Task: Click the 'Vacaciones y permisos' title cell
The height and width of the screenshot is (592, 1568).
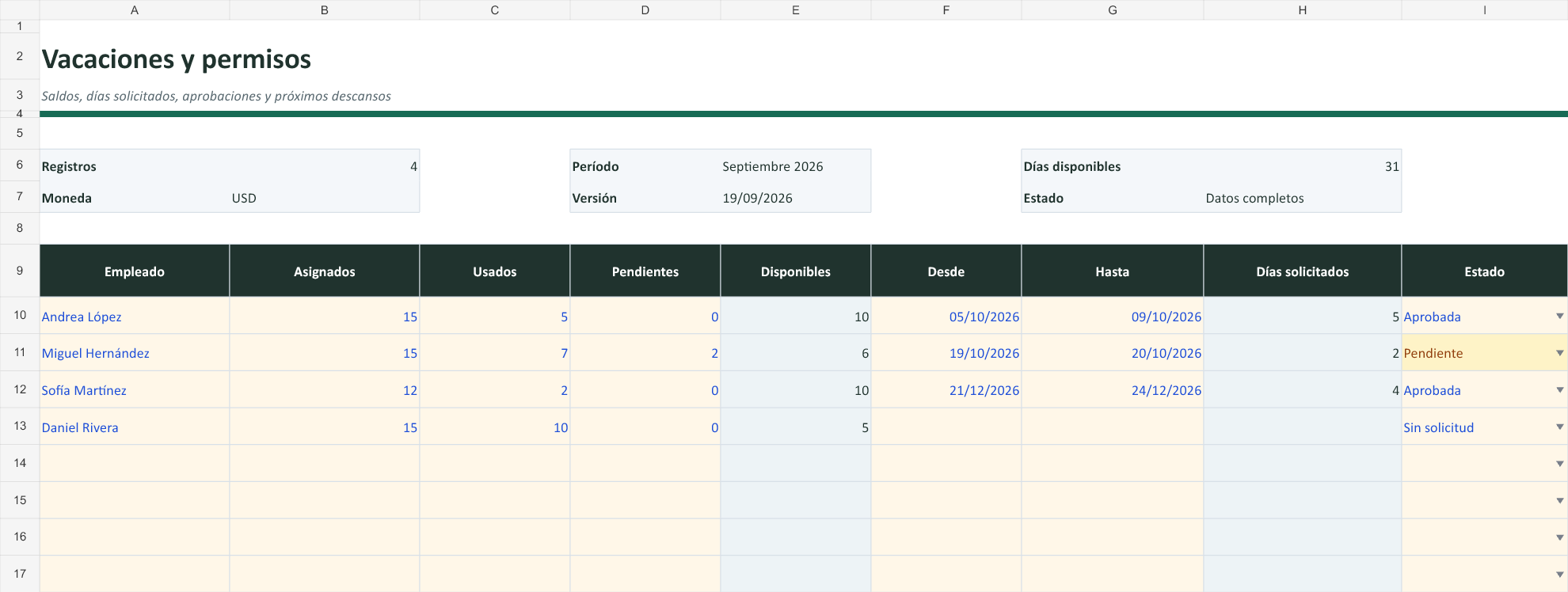Action: click(x=177, y=59)
